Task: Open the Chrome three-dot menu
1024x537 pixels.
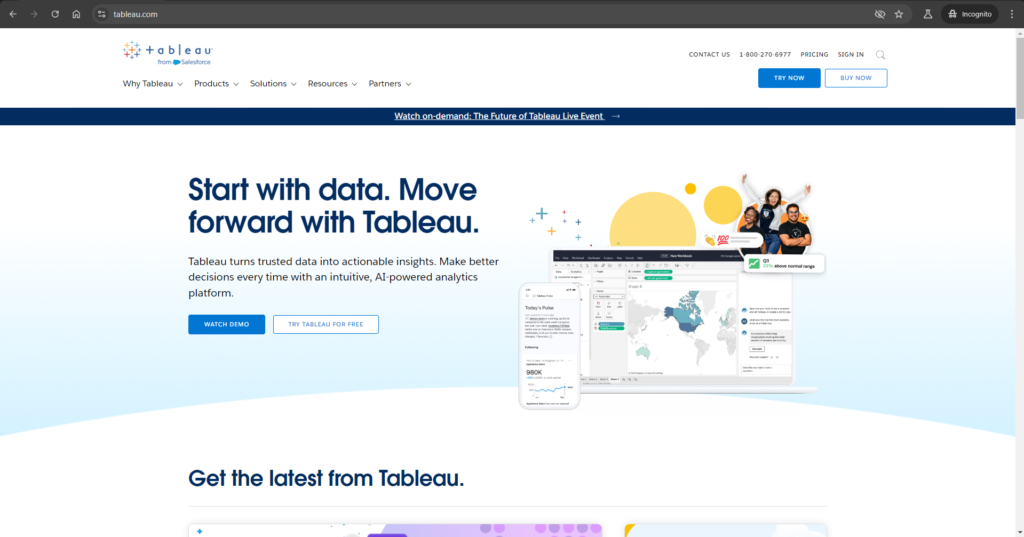Action: point(1012,14)
